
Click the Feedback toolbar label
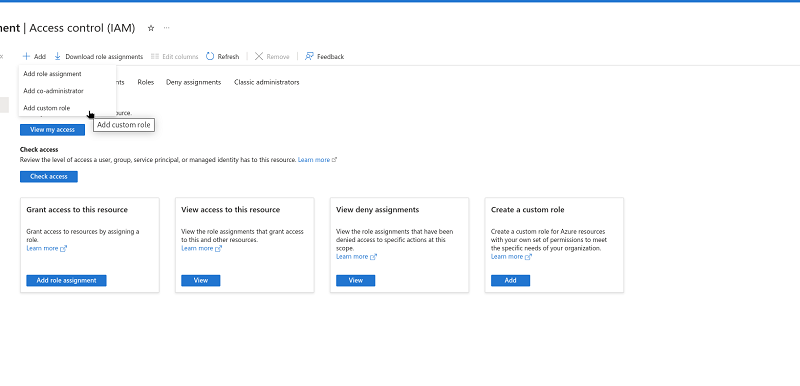point(331,57)
